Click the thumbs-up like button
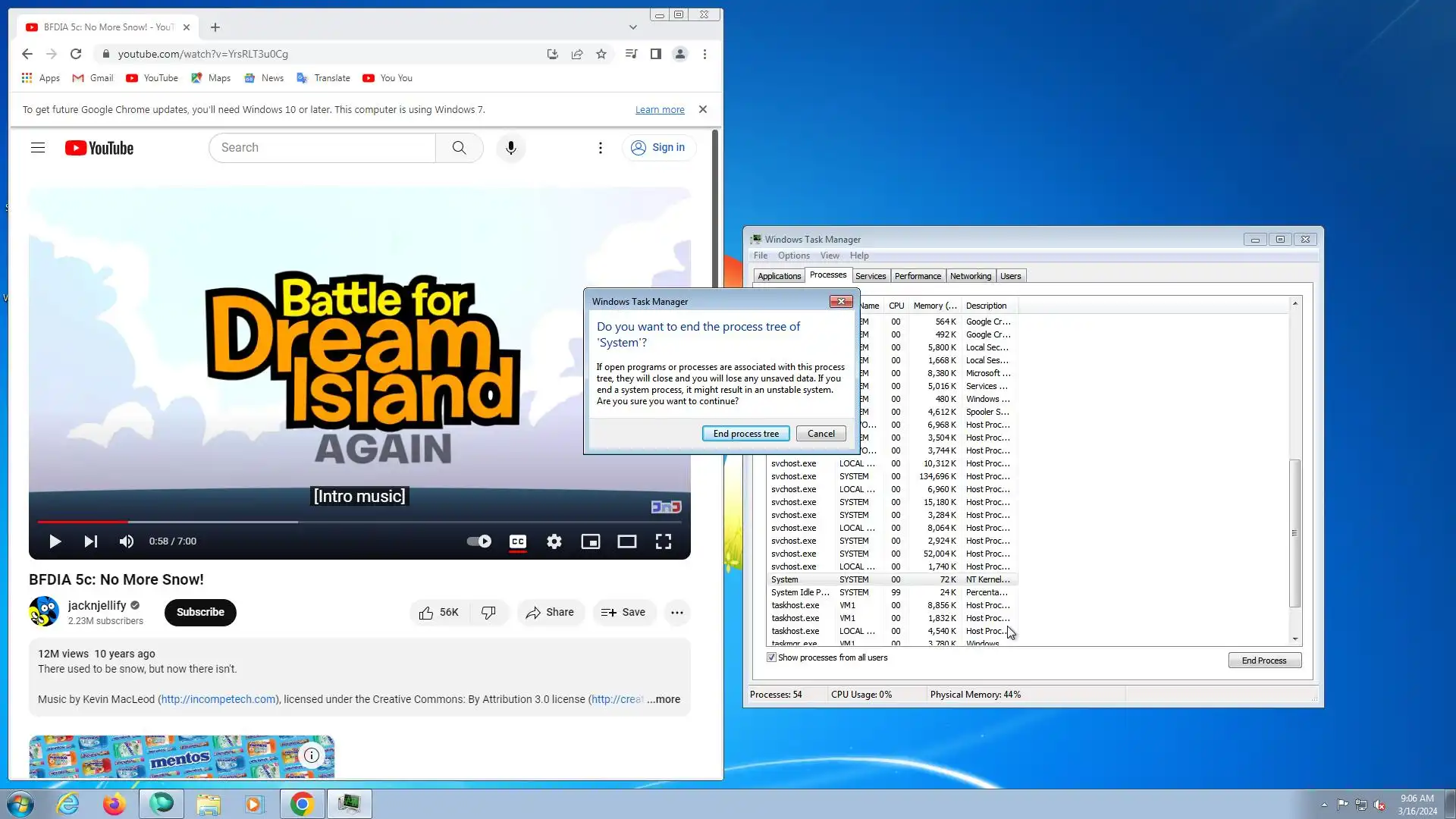 (x=439, y=613)
